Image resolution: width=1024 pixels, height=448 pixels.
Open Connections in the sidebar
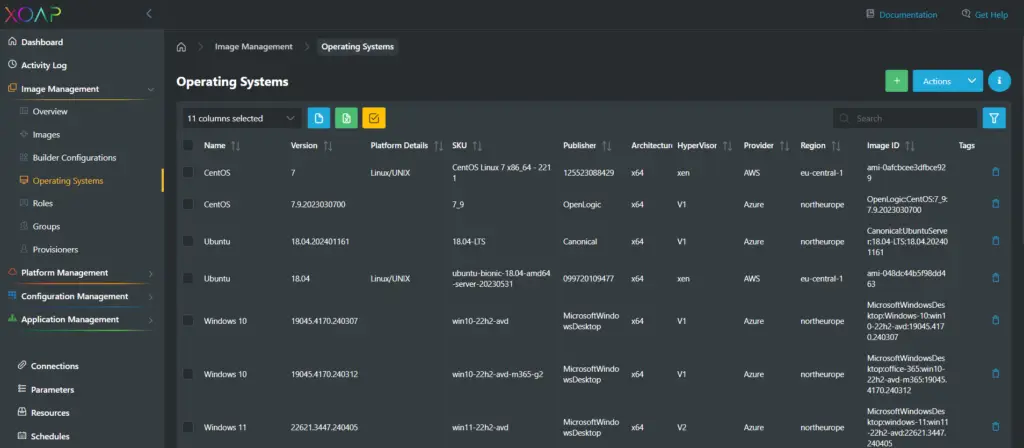coord(54,366)
